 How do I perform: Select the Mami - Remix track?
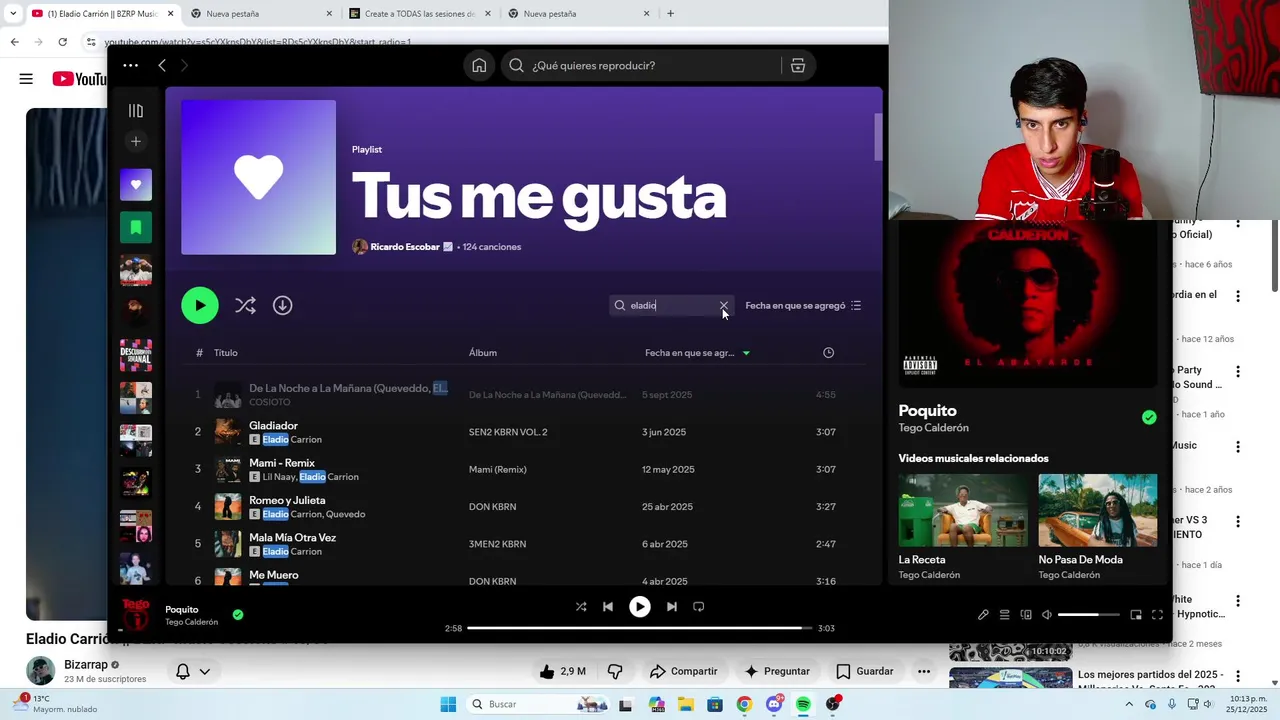coord(525,469)
